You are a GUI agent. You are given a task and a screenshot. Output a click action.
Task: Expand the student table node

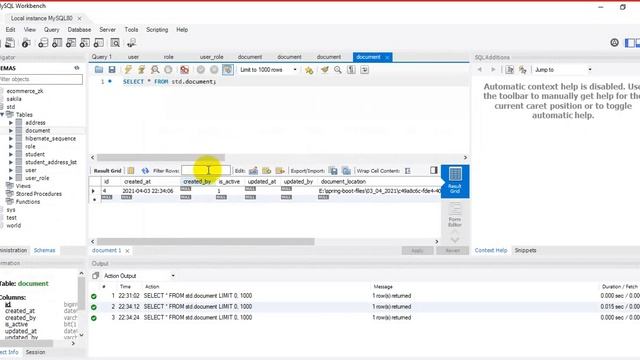[x=11, y=154]
